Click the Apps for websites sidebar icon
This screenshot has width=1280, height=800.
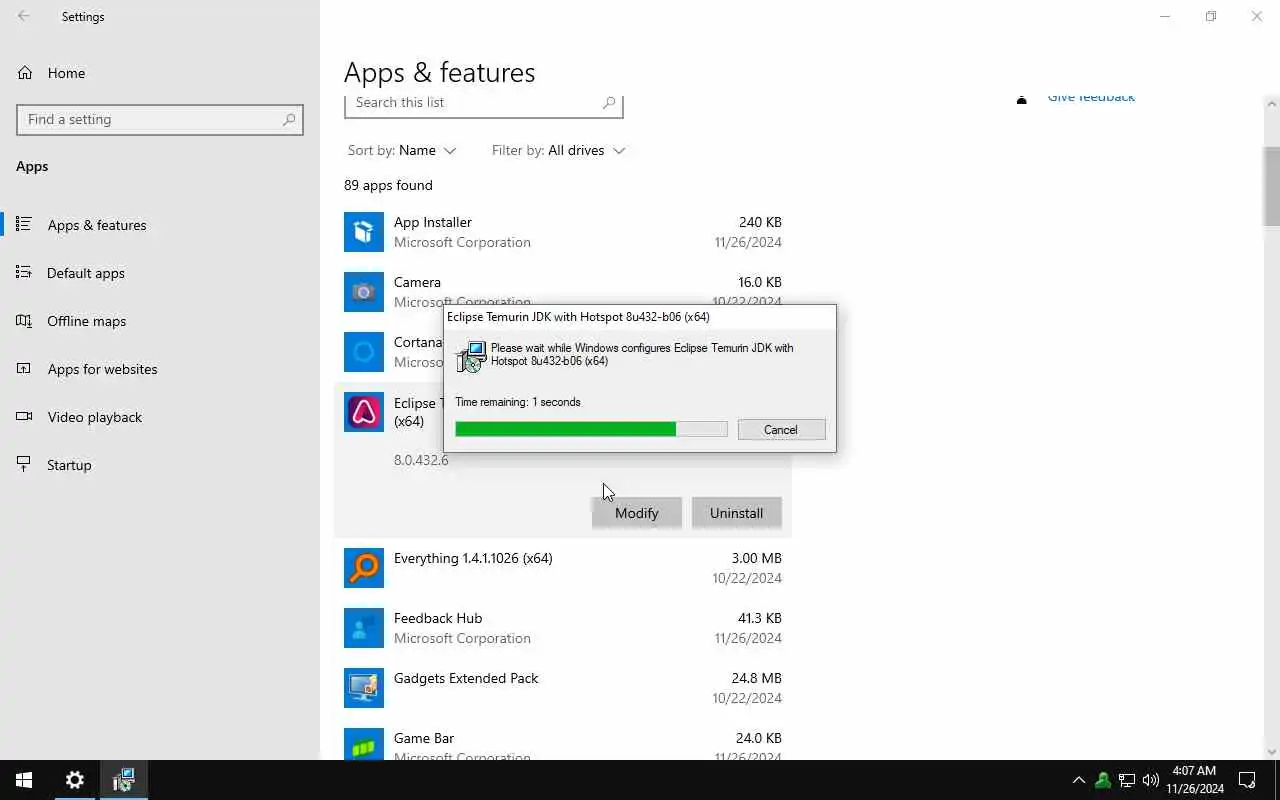24,368
